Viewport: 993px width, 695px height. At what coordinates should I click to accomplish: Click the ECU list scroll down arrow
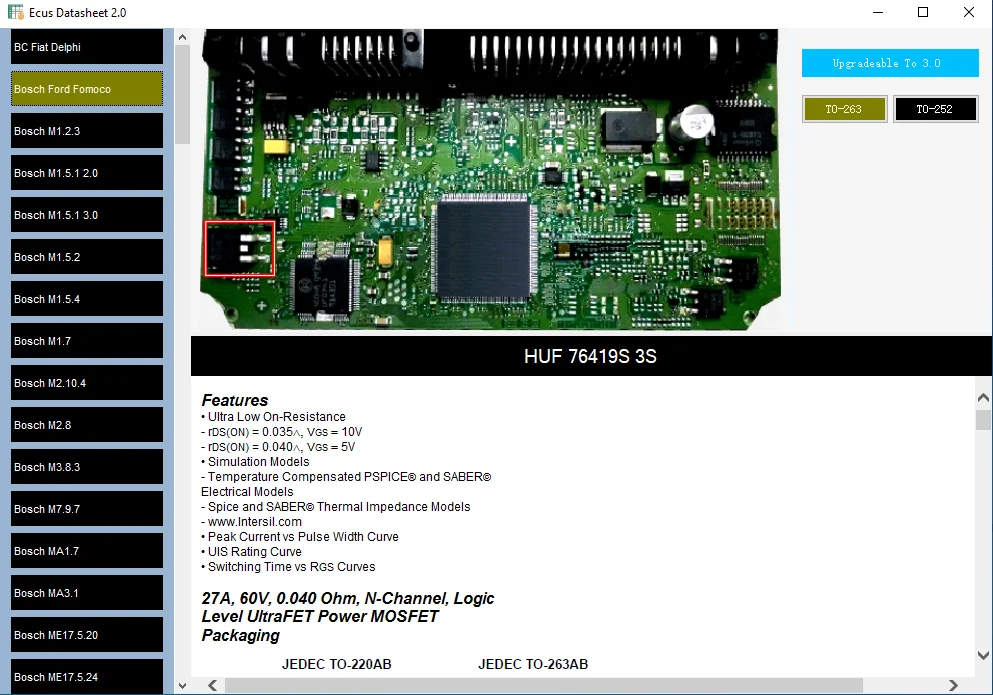(182, 686)
